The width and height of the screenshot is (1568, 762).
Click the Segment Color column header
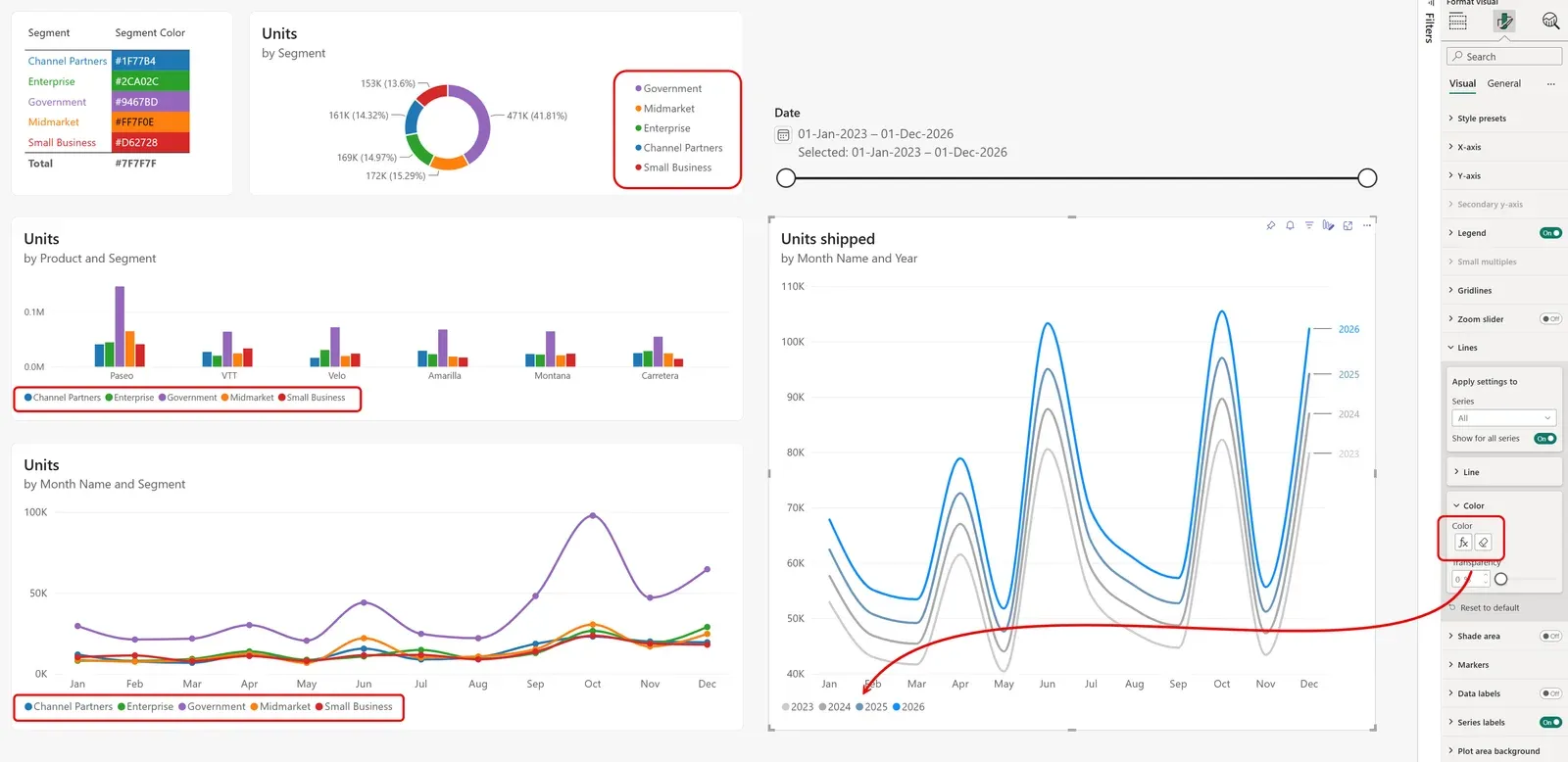click(x=150, y=33)
